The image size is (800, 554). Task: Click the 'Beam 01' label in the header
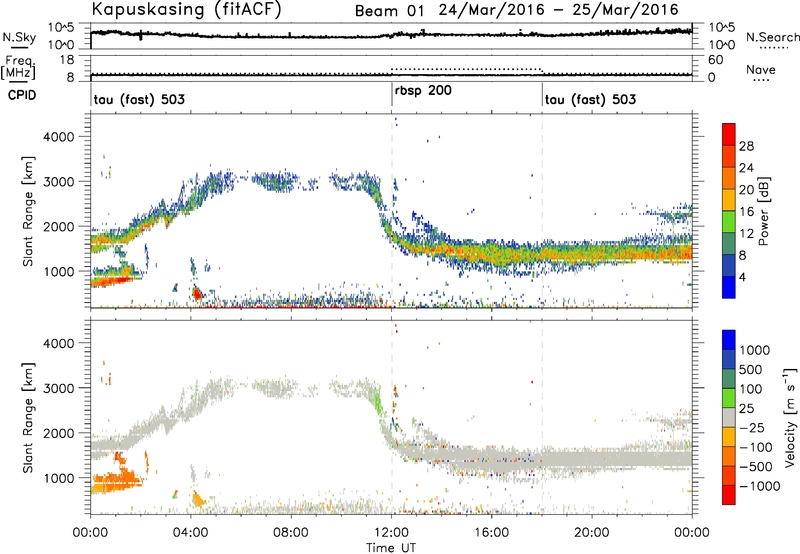389,11
